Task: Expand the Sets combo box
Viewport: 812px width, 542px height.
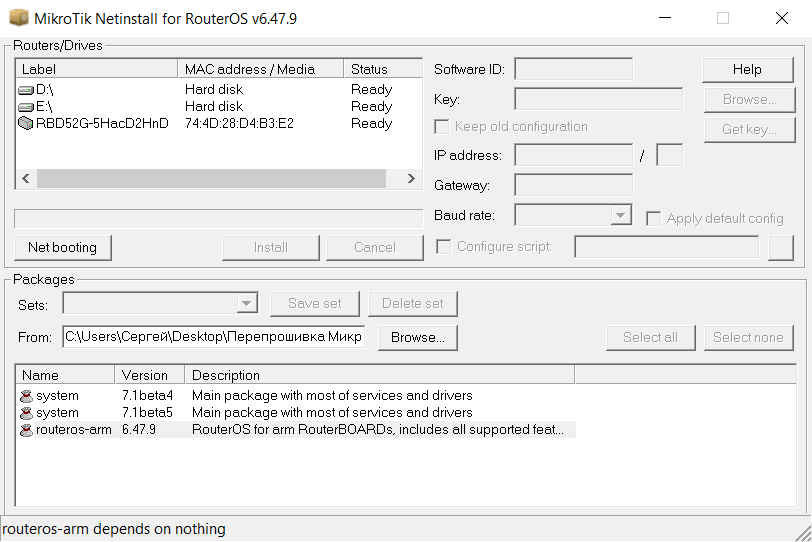Action: 247,303
